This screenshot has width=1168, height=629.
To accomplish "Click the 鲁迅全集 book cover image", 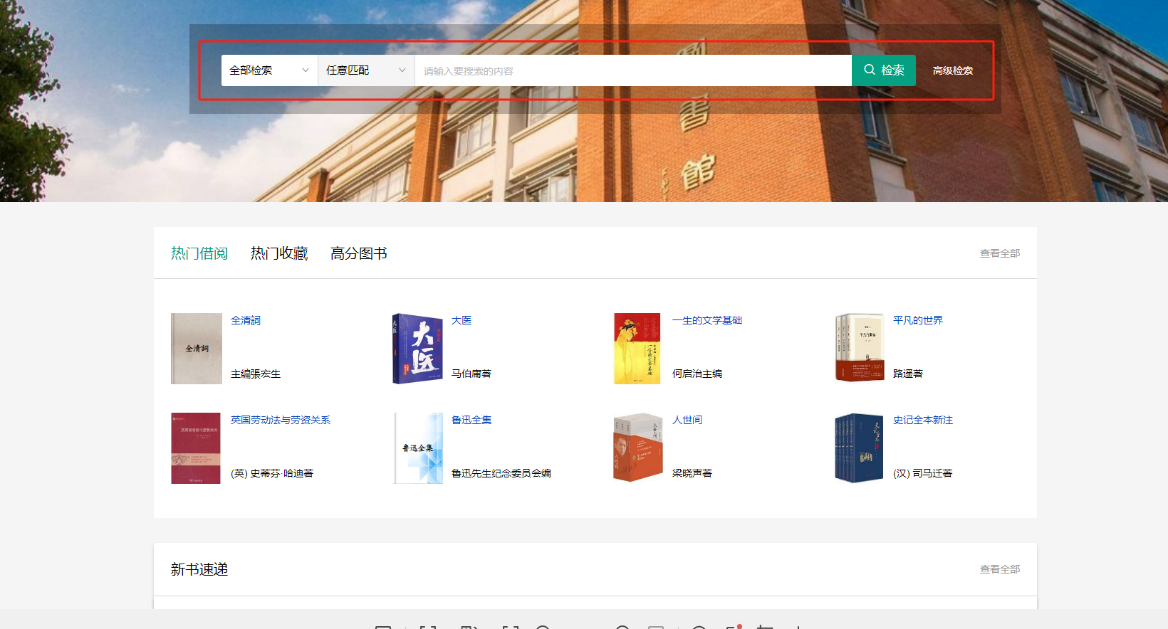I will coord(418,448).
